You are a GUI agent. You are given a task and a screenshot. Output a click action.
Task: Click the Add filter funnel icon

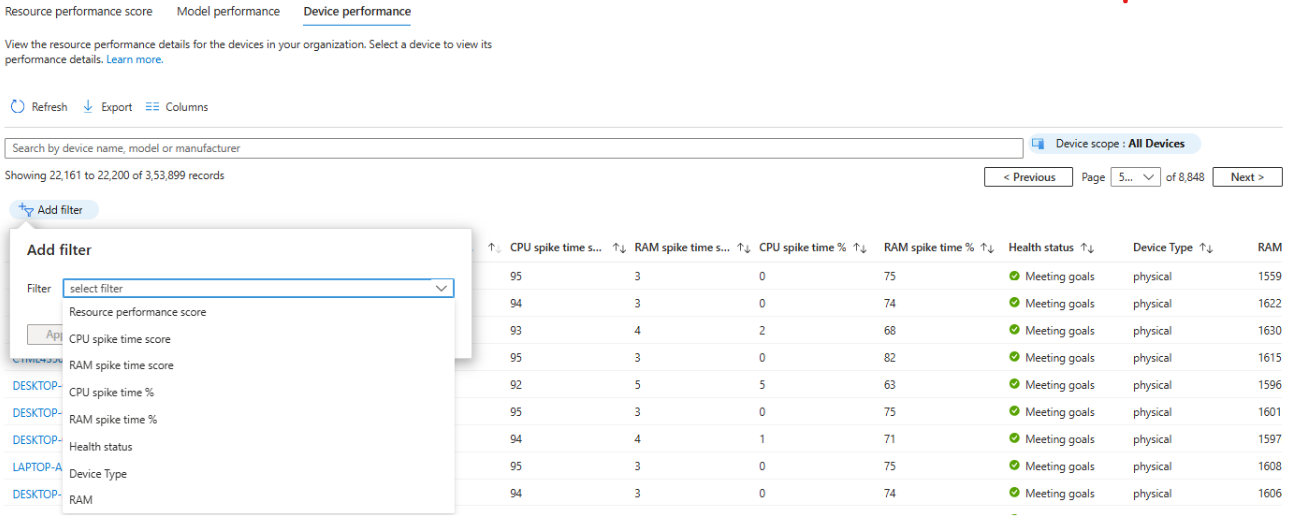26,210
